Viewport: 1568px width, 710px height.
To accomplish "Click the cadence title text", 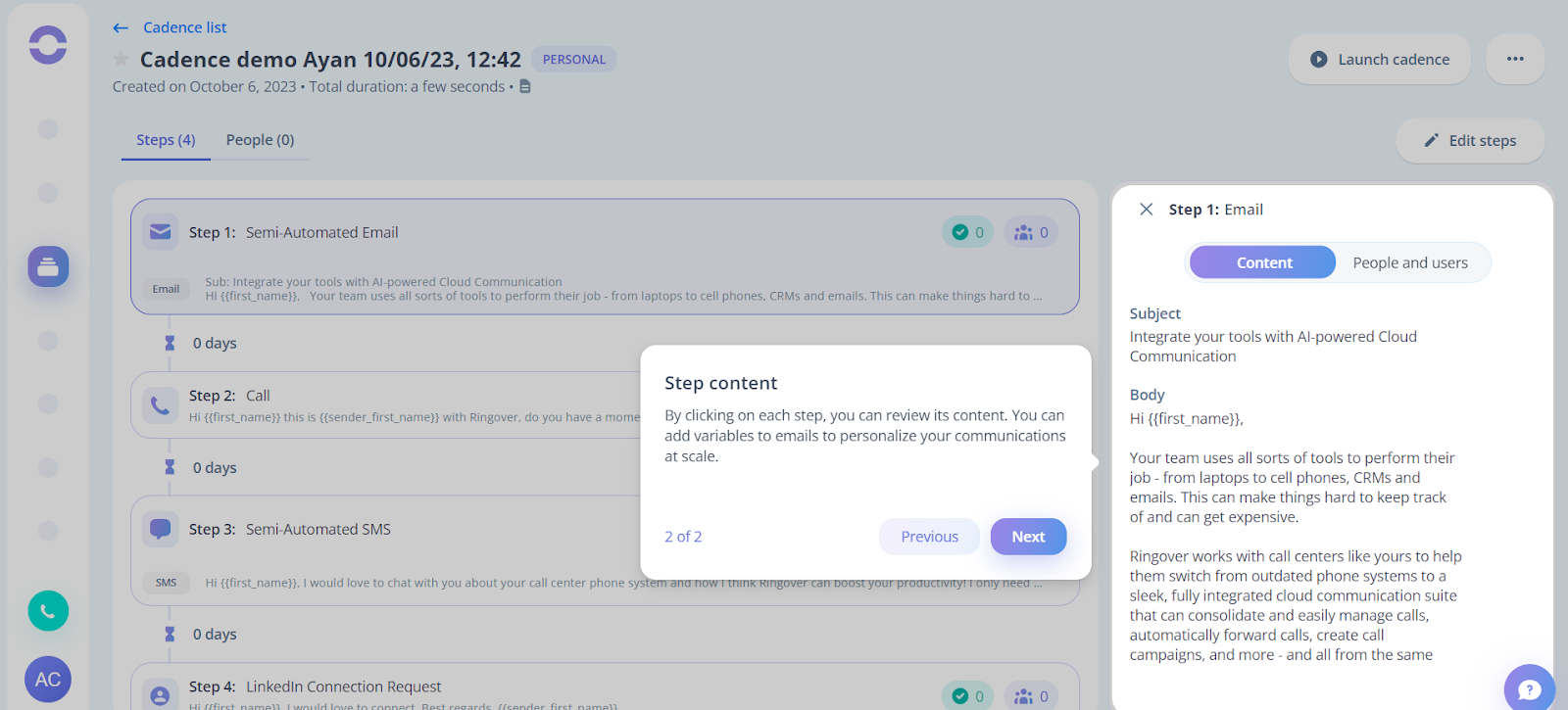I will (330, 60).
